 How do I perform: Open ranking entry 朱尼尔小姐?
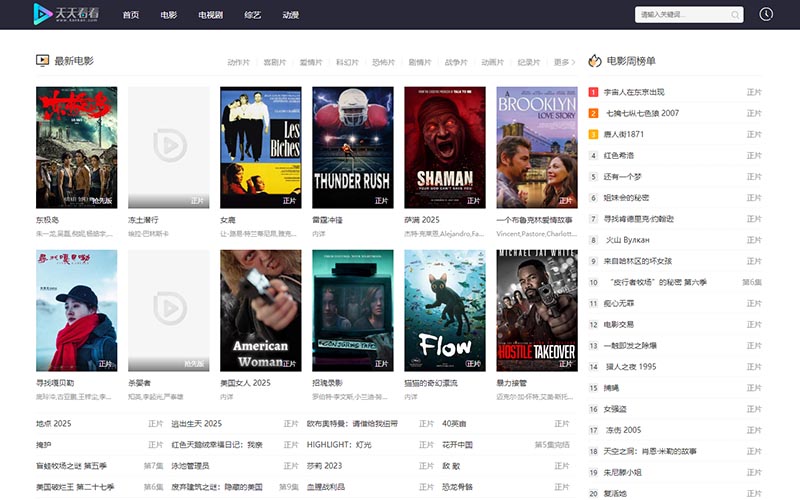click(x=622, y=472)
